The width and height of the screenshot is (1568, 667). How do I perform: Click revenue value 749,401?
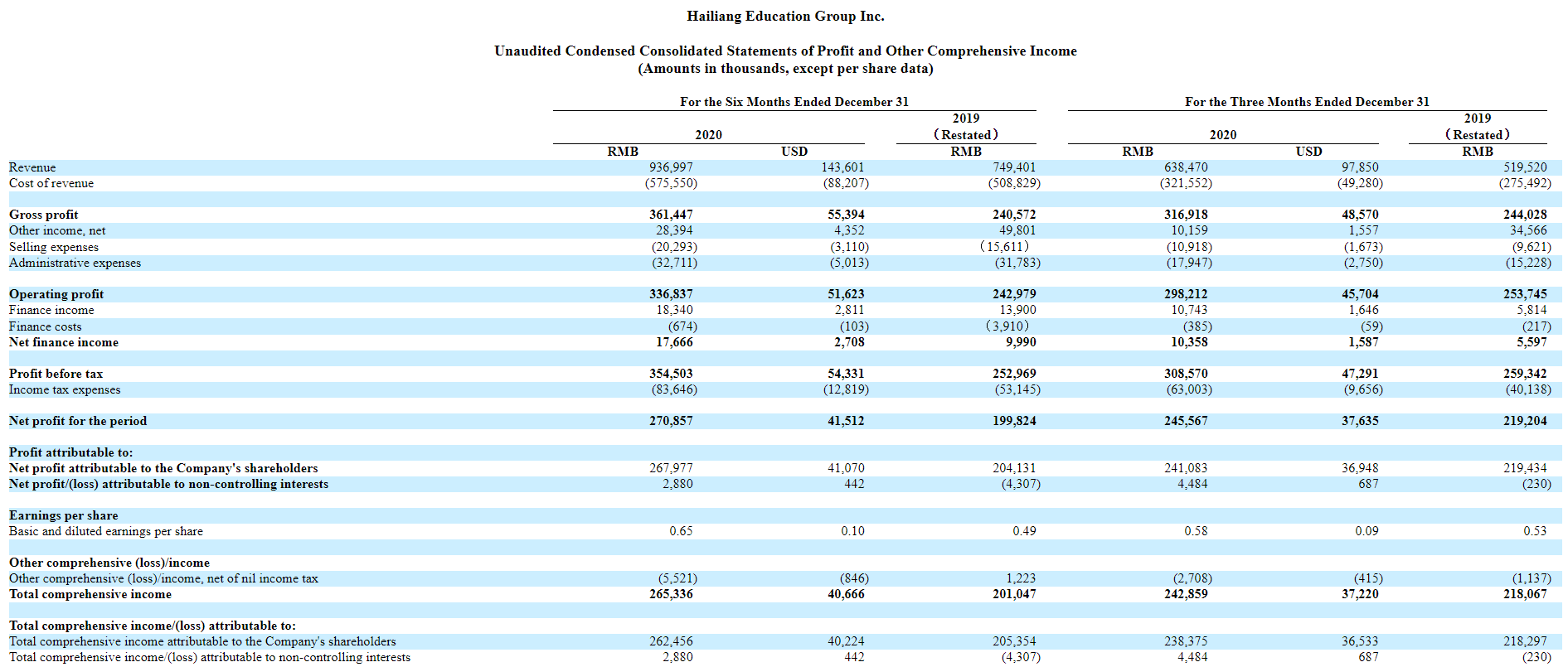point(1014,167)
